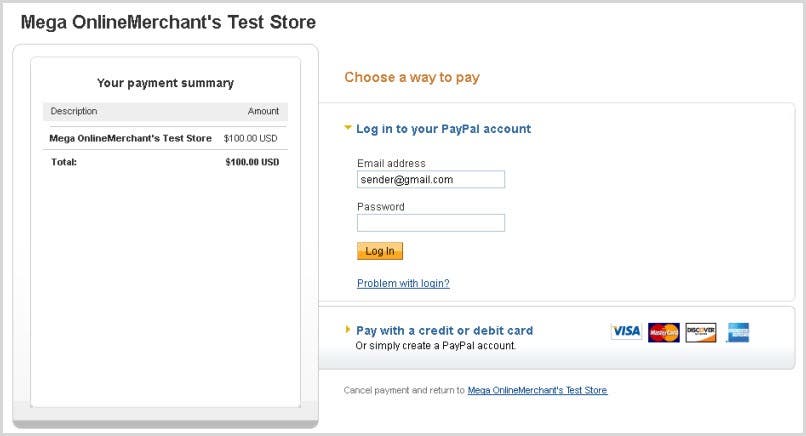806x436 pixels.
Task: Open the 'Problem with login?' link
Action: tap(403, 284)
